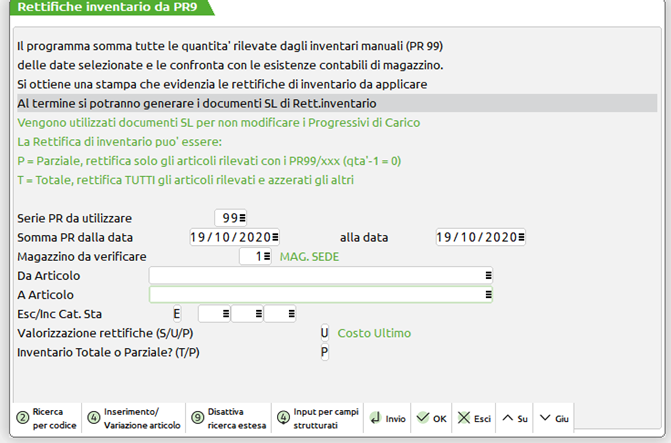The width and height of the screenshot is (671, 443).
Task: Open date picker for Somma PR dalla data
Action: 276,237
